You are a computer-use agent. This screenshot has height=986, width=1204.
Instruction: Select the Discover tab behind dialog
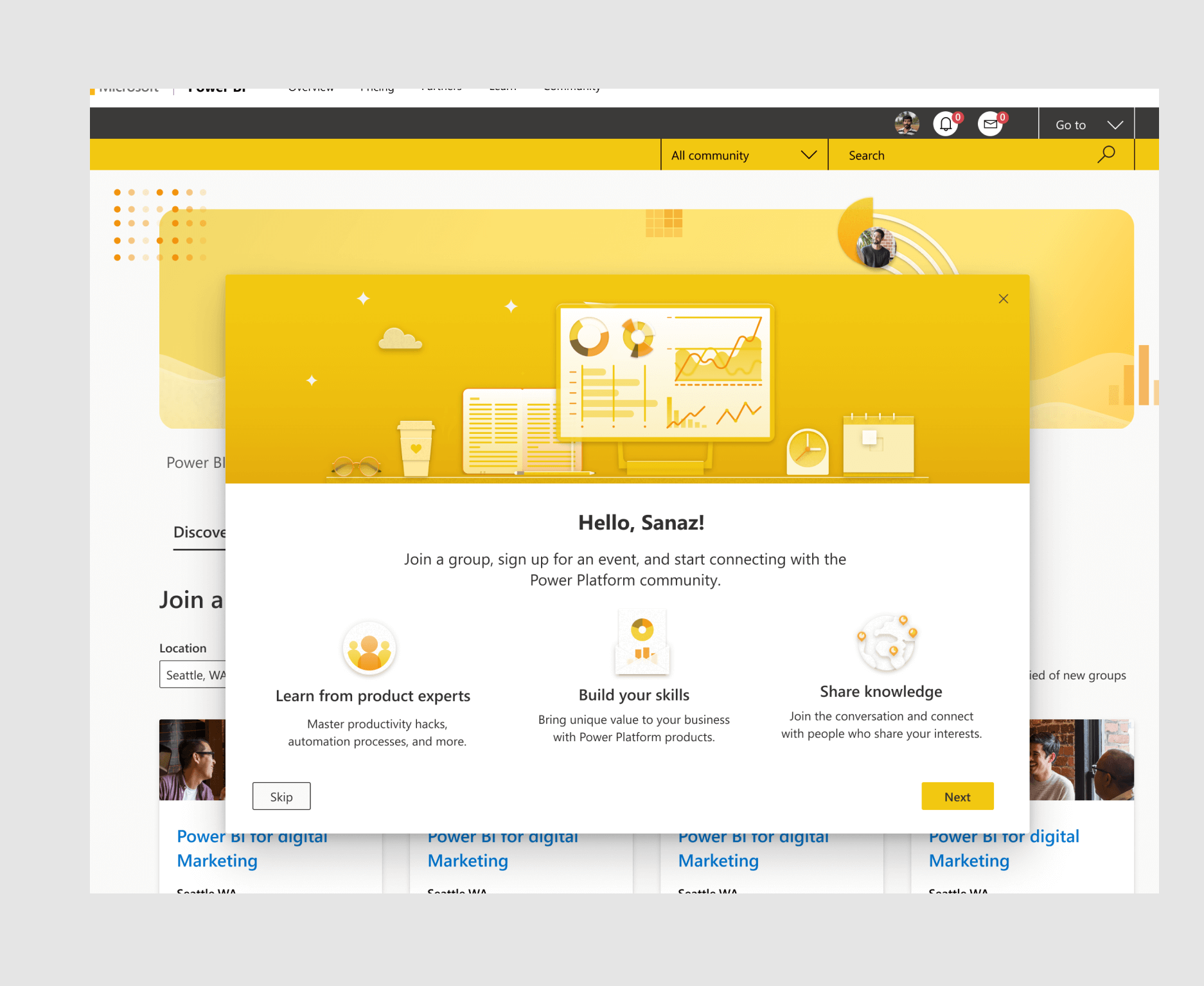[200, 533]
